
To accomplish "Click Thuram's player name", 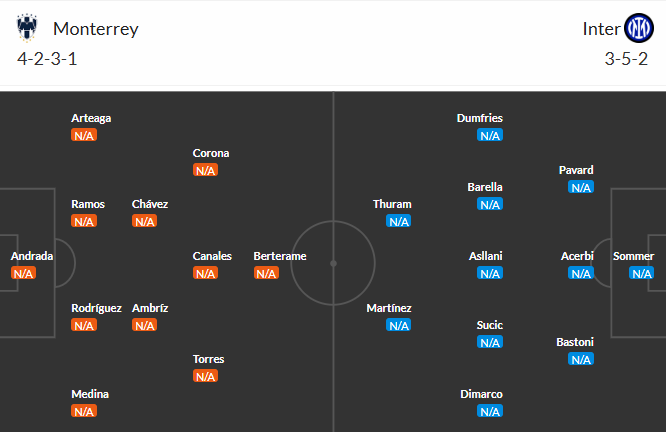I will point(392,204).
